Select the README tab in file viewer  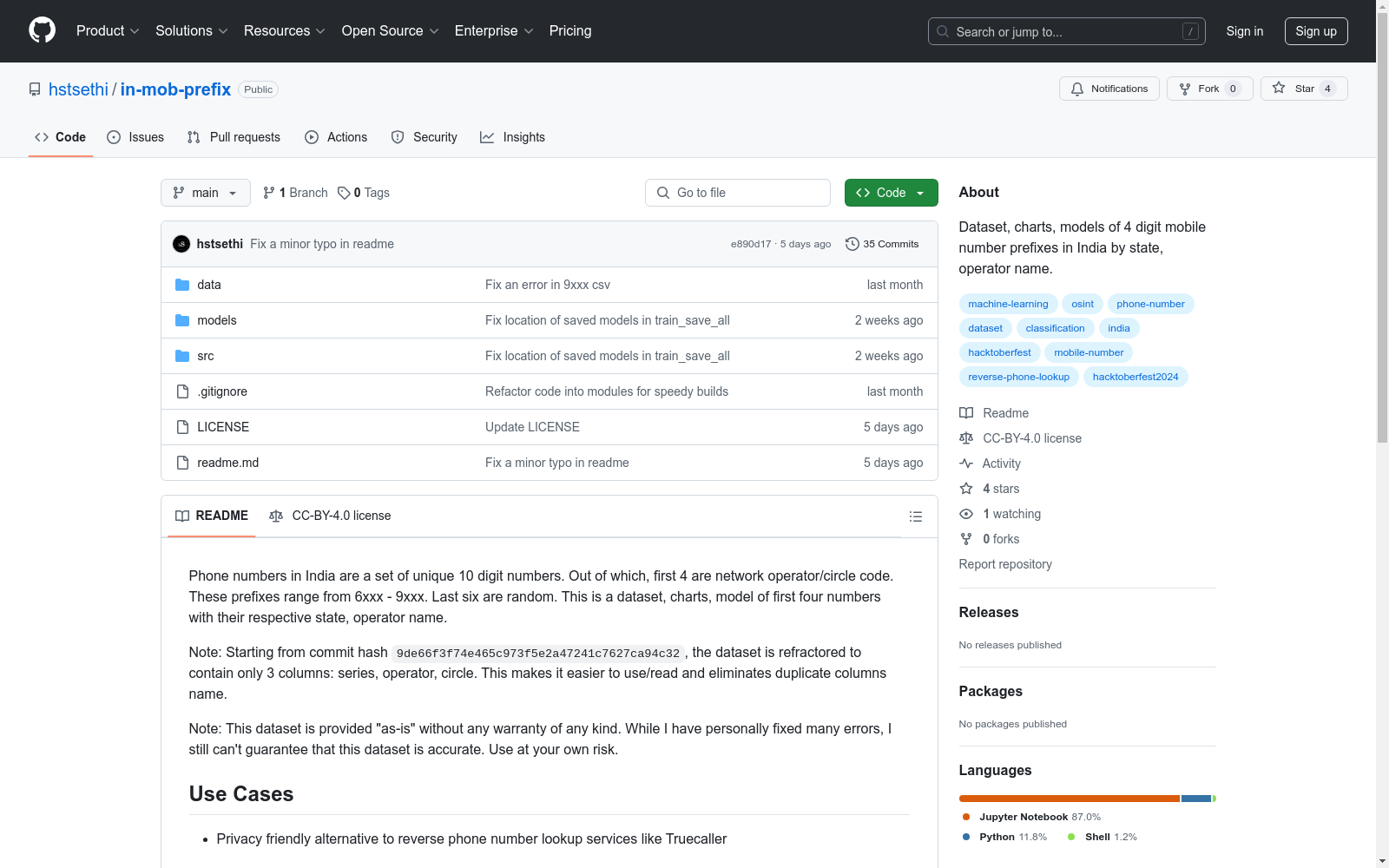[212, 516]
